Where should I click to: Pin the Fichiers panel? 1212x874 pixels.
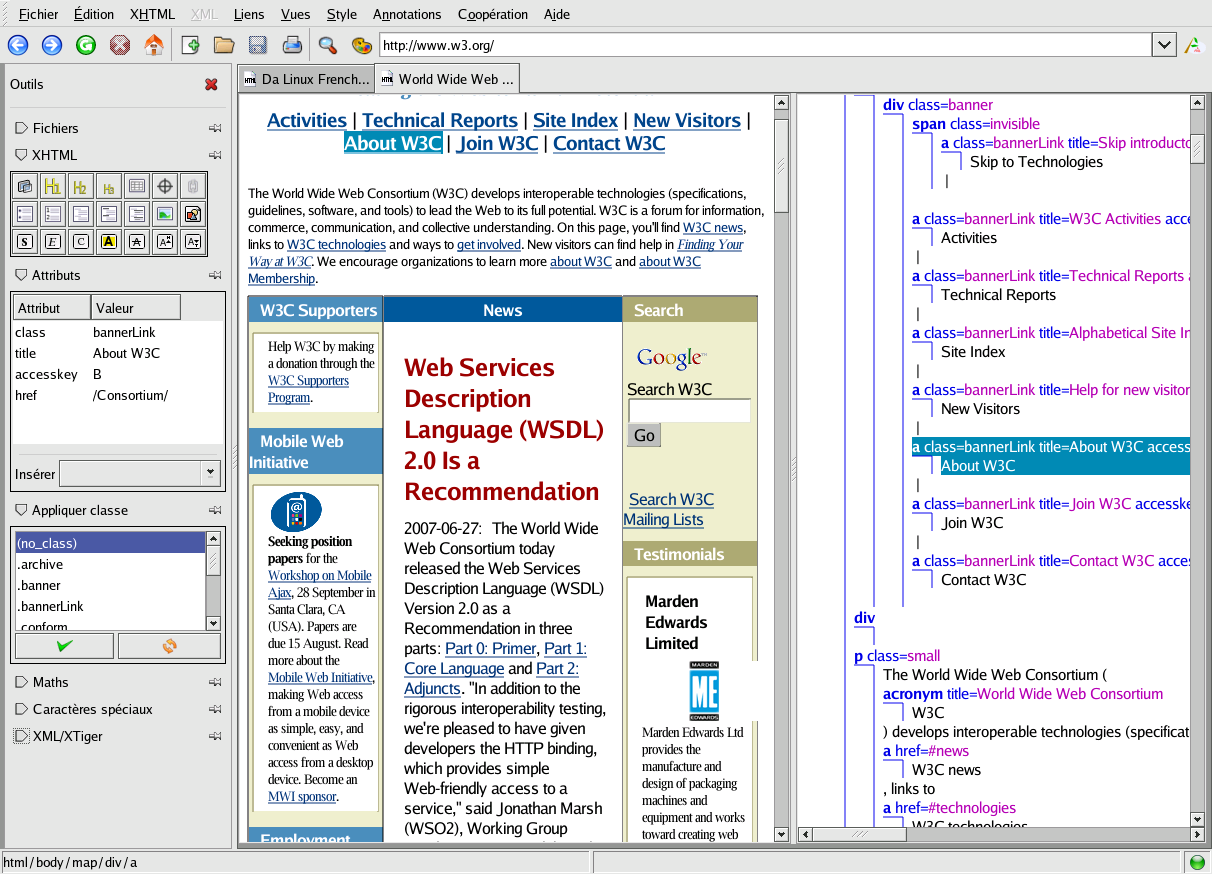point(214,128)
